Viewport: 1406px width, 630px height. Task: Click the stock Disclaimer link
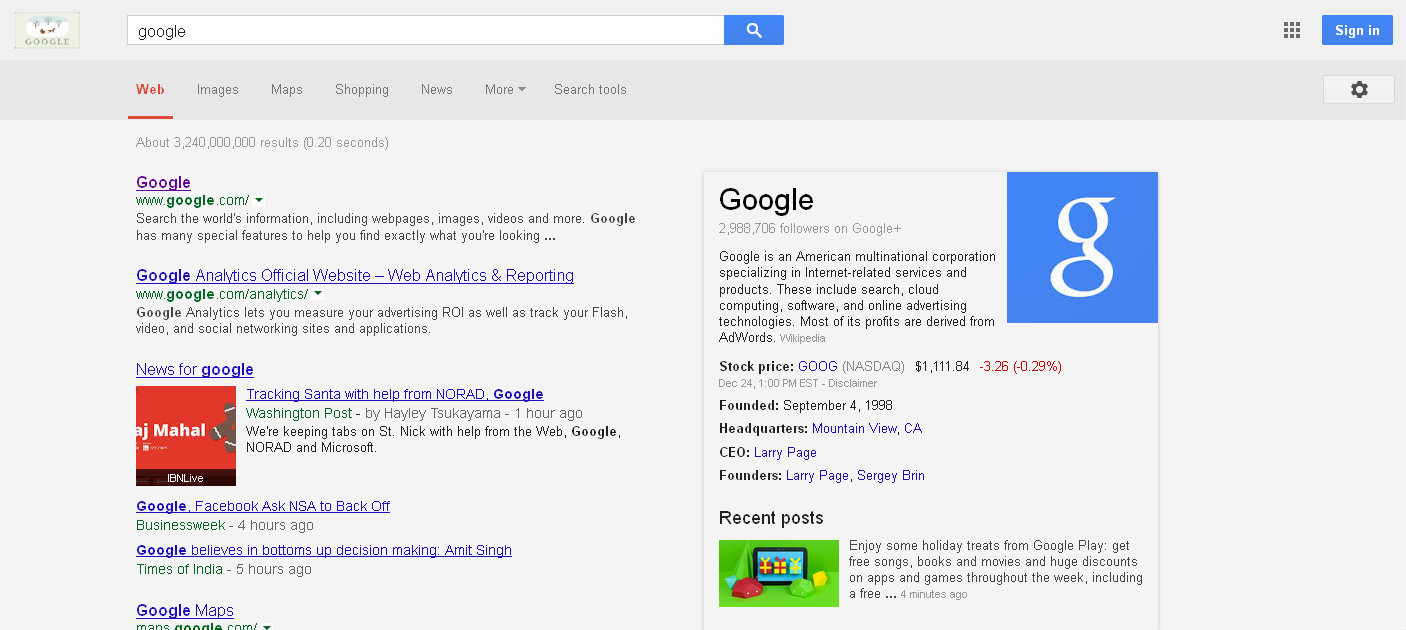tap(854, 383)
